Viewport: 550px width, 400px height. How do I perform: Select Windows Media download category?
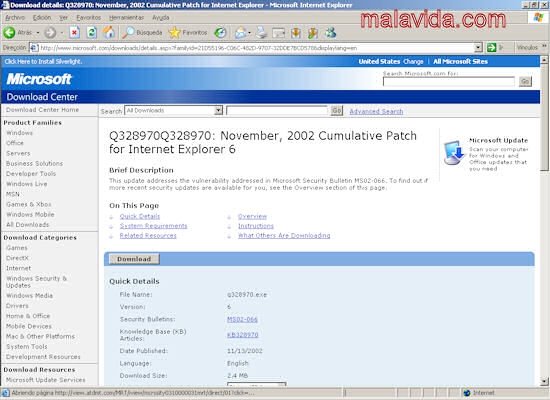coord(29,295)
